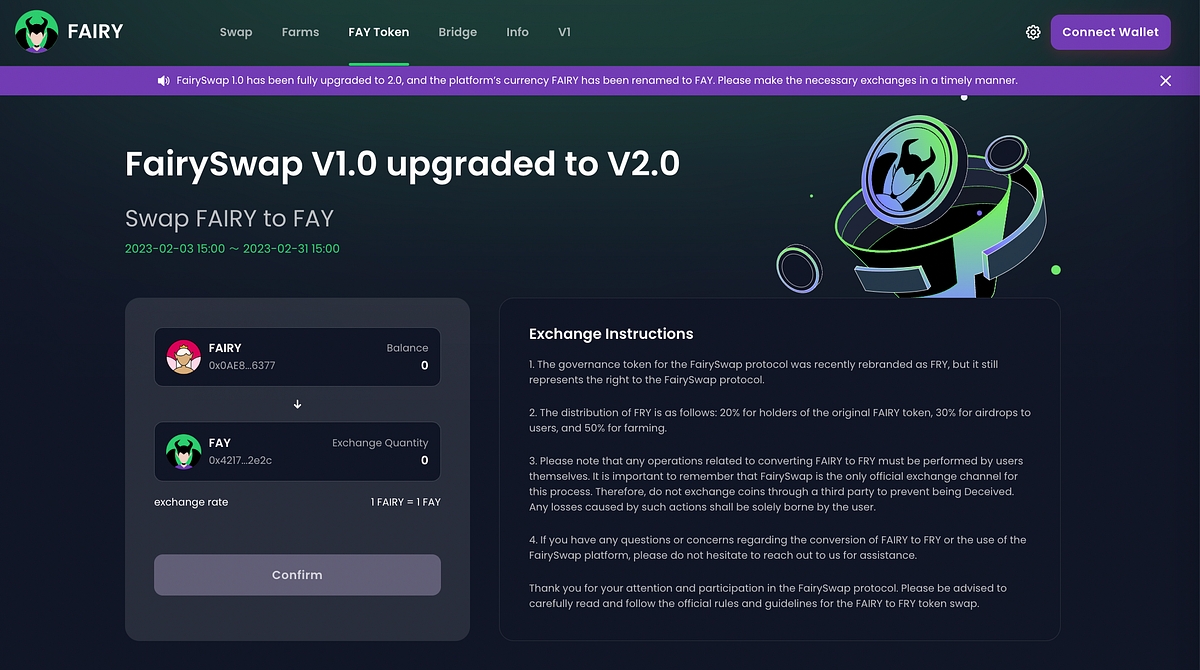Click the speaker announcement icon
1200x670 pixels.
pos(163,81)
